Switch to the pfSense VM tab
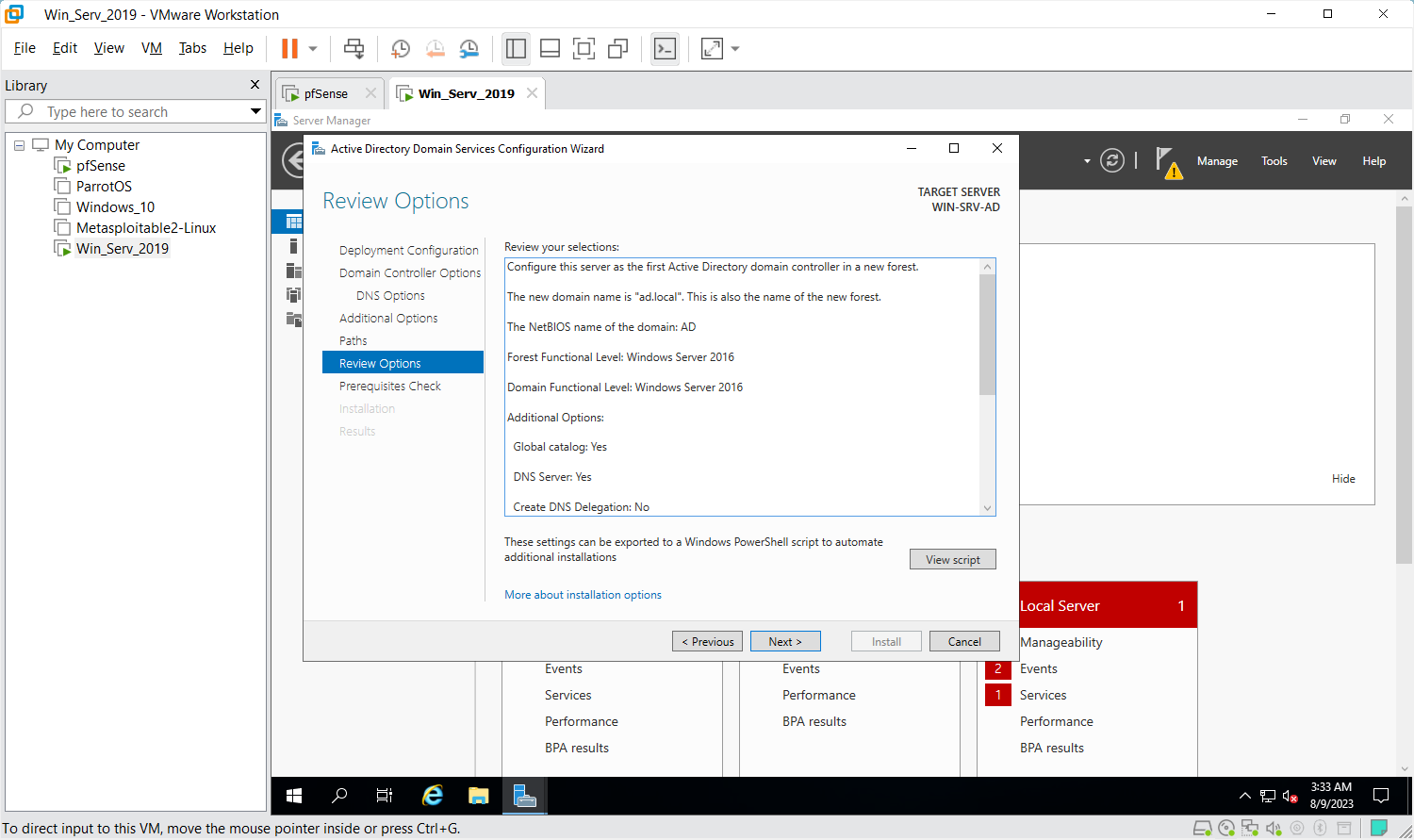 tap(325, 93)
